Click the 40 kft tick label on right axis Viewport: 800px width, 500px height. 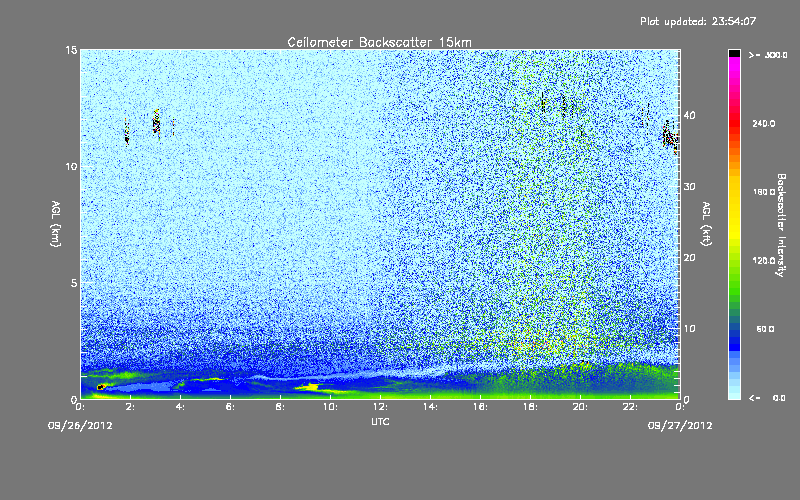pos(689,115)
